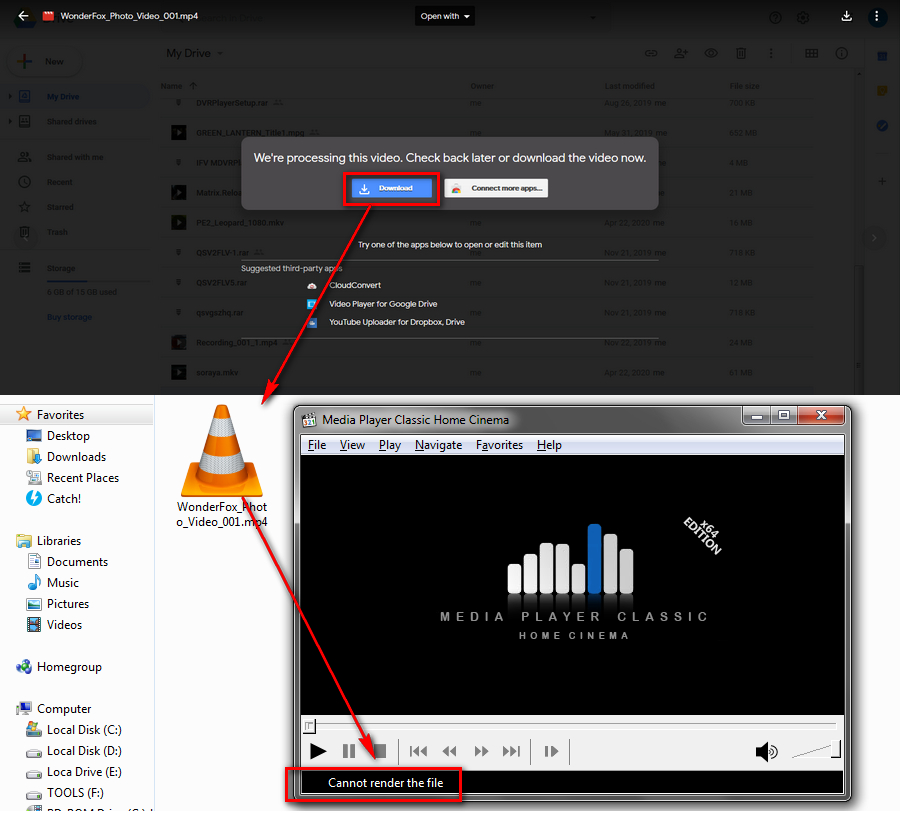Click the preview eye icon in Drive toolbar

click(x=711, y=53)
